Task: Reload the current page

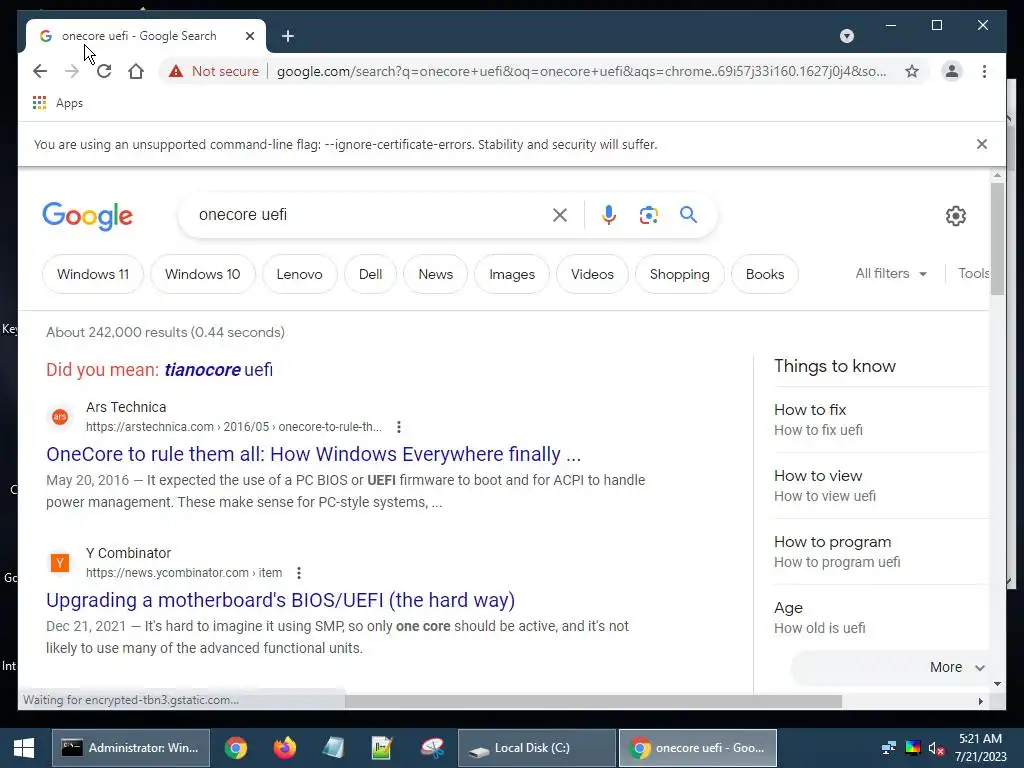Action: click(x=104, y=71)
